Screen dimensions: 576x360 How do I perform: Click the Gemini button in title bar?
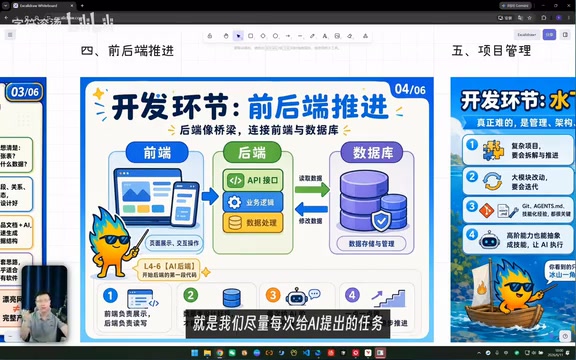tap(515, 6)
